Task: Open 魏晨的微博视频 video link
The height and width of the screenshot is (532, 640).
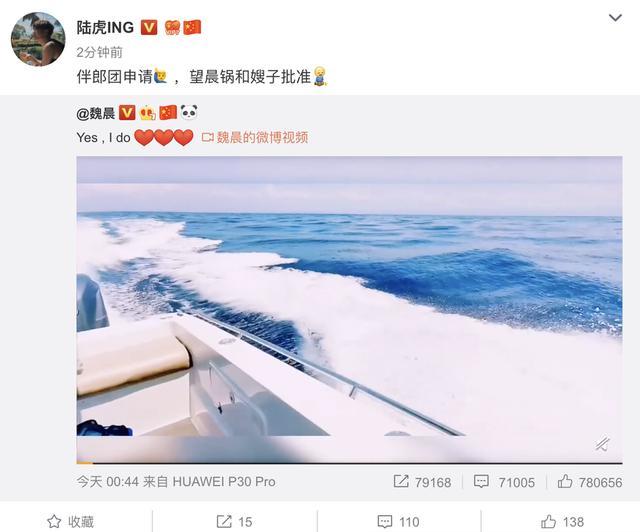Action: tap(255, 138)
